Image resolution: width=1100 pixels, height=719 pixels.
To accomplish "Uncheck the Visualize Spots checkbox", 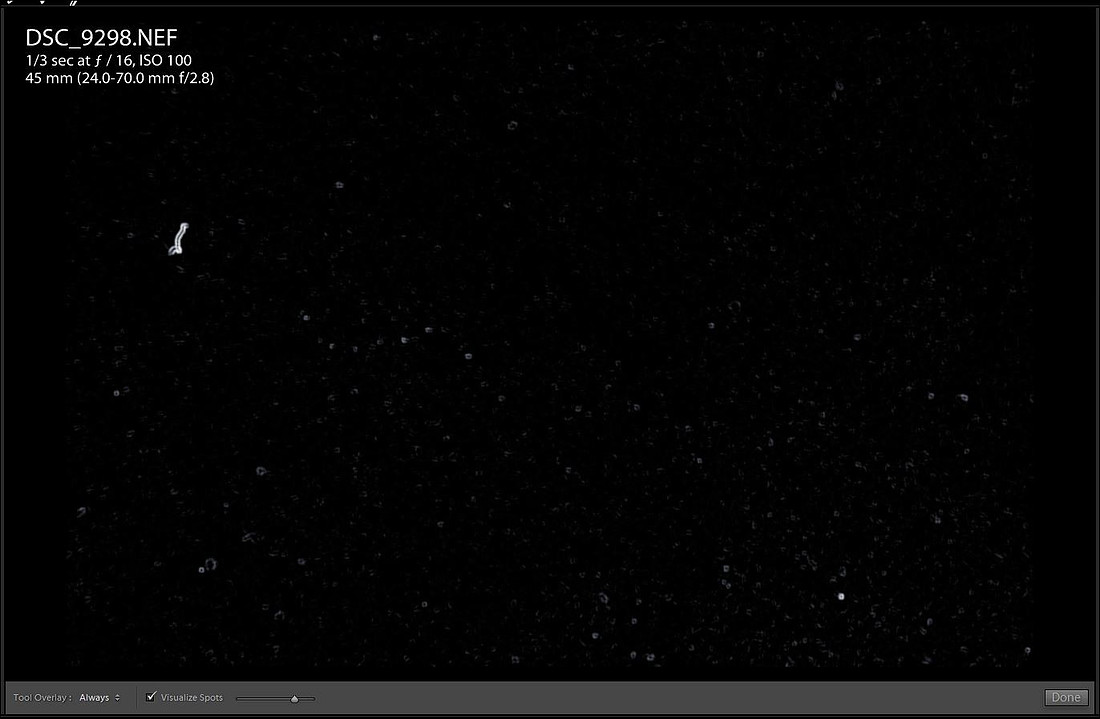I will click(x=151, y=697).
